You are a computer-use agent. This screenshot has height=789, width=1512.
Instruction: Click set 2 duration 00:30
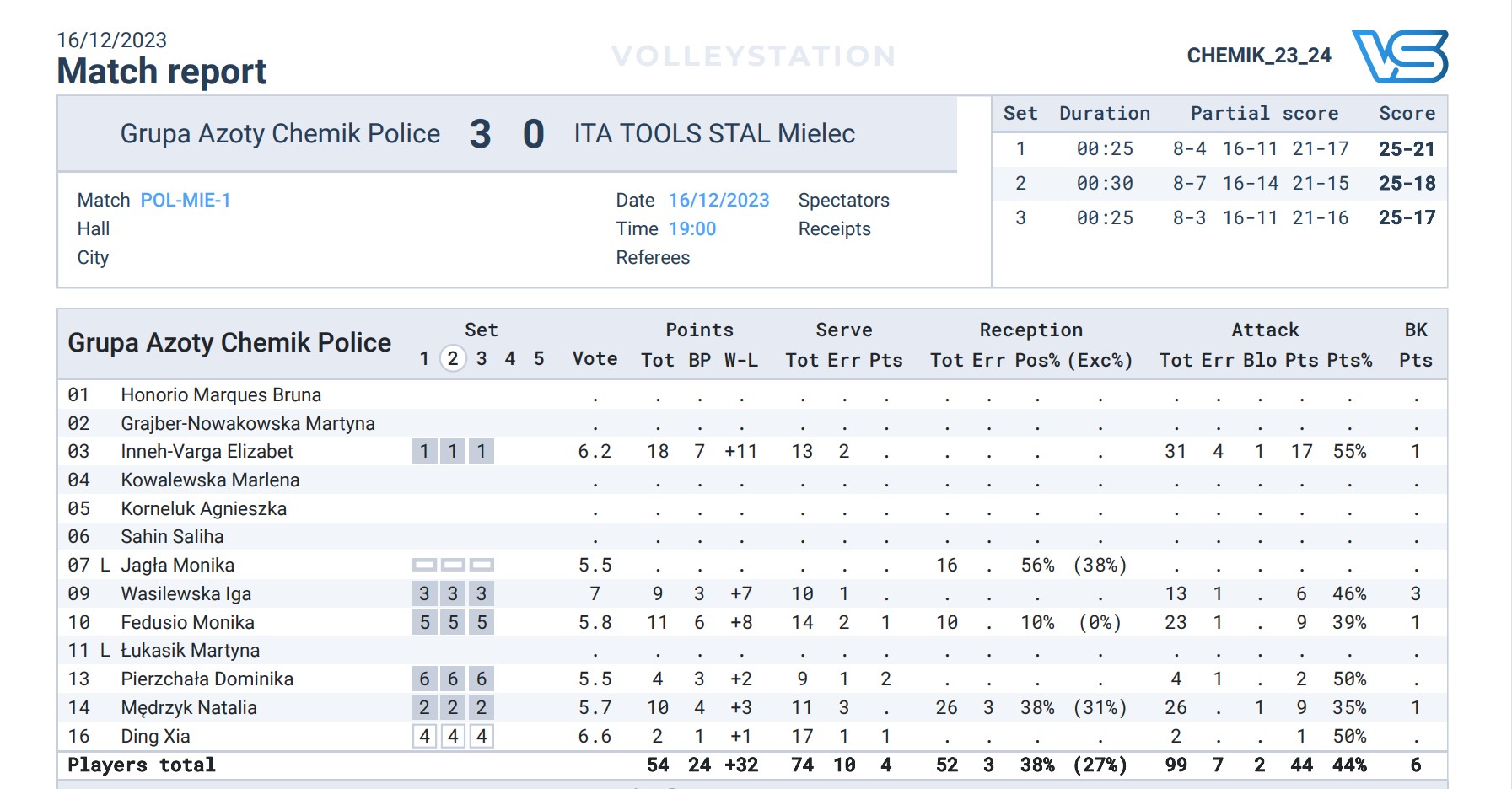point(1105,184)
